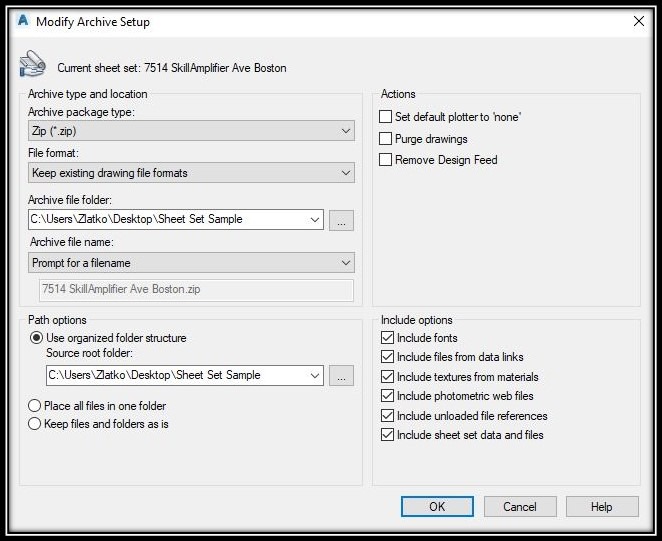Click the Cancel button
The height and width of the screenshot is (541, 662).
pyautogui.click(x=520, y=506)
